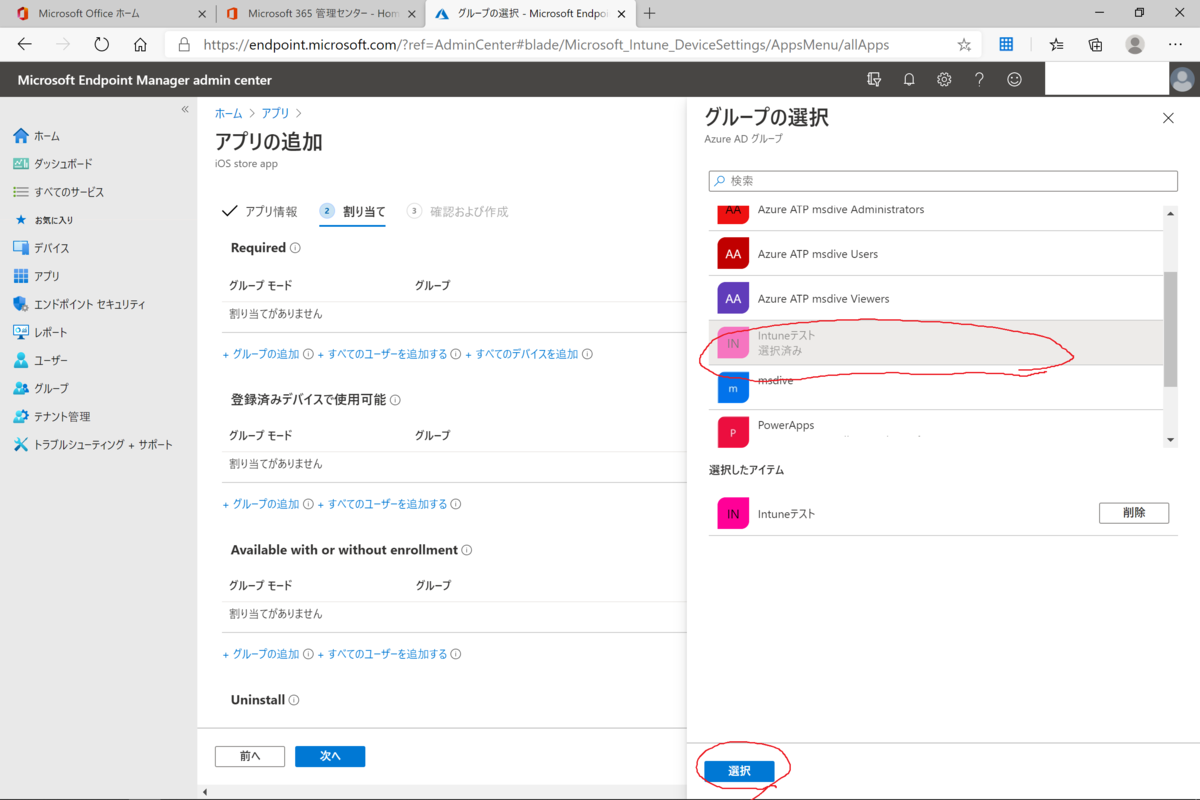Screen dimensions: 1200x800
Task: Open the help question mark icon
Action: (x=979, y=79)
